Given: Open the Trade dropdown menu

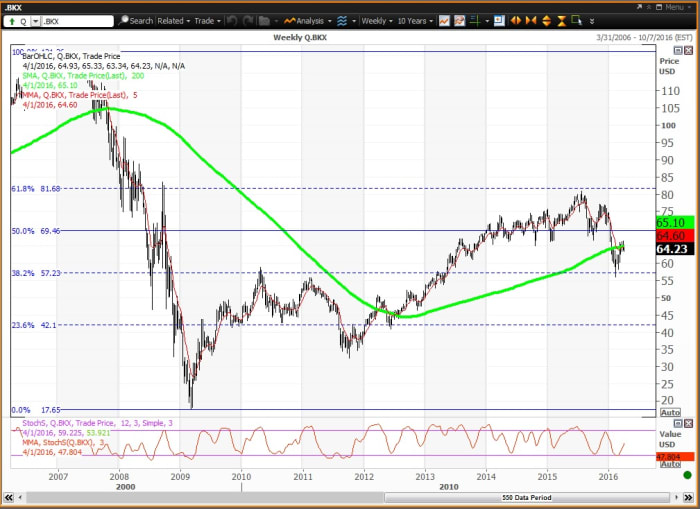Looking at the screenshot, I should coord(207,21).
